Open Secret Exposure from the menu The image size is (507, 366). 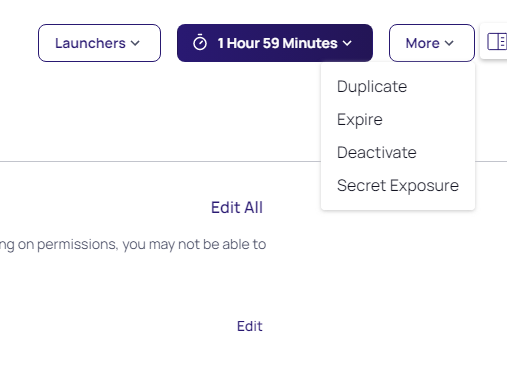tap(398, 185)
